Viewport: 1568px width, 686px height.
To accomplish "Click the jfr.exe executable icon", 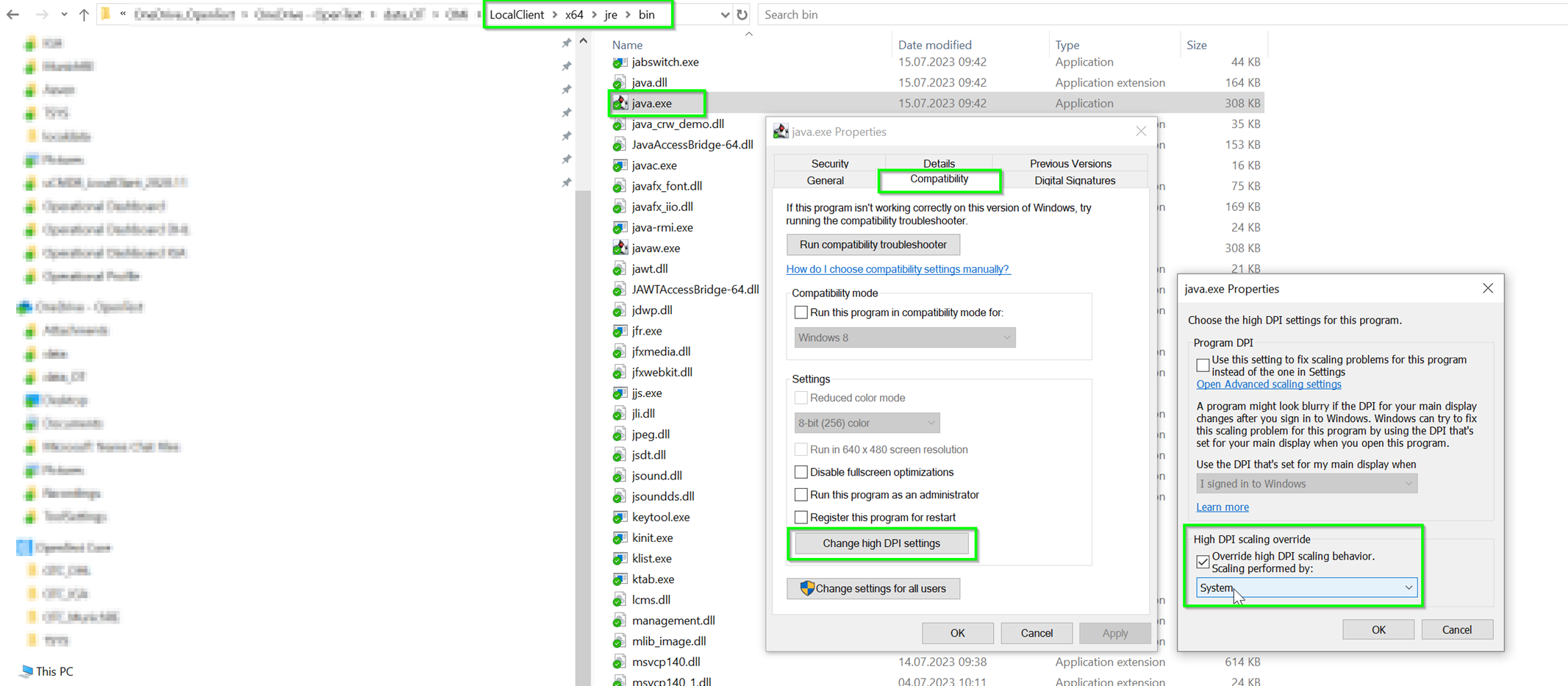I will pos(620,331).
